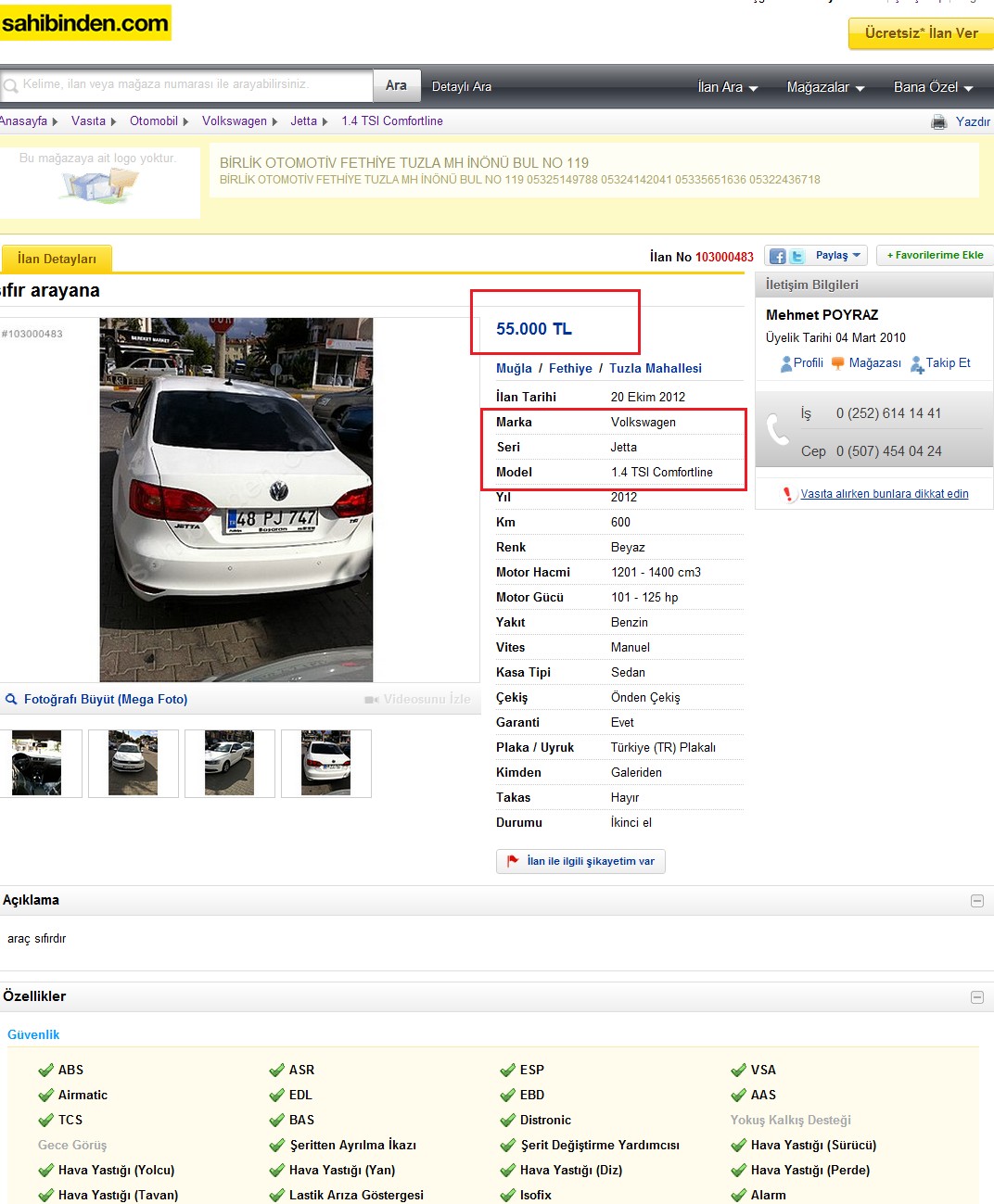994x1204 pixels.
Task: Click work phone number 0 (252) 614 14 41
Action: 888,413
